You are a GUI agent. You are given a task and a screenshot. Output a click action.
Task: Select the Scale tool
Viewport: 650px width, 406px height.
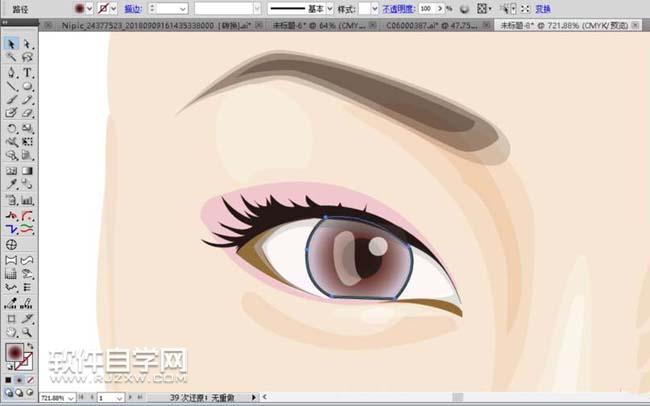point(27,128)
